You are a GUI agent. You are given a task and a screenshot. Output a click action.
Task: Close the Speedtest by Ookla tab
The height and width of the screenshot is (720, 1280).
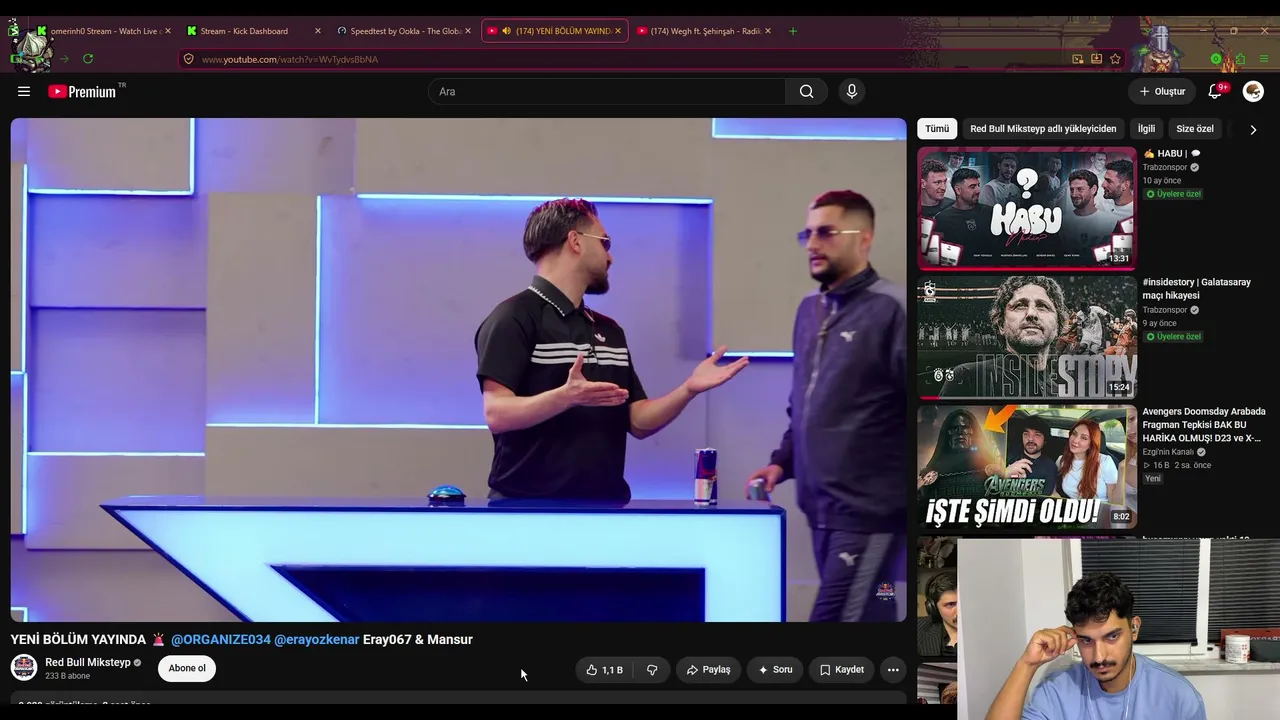(468, 31)
